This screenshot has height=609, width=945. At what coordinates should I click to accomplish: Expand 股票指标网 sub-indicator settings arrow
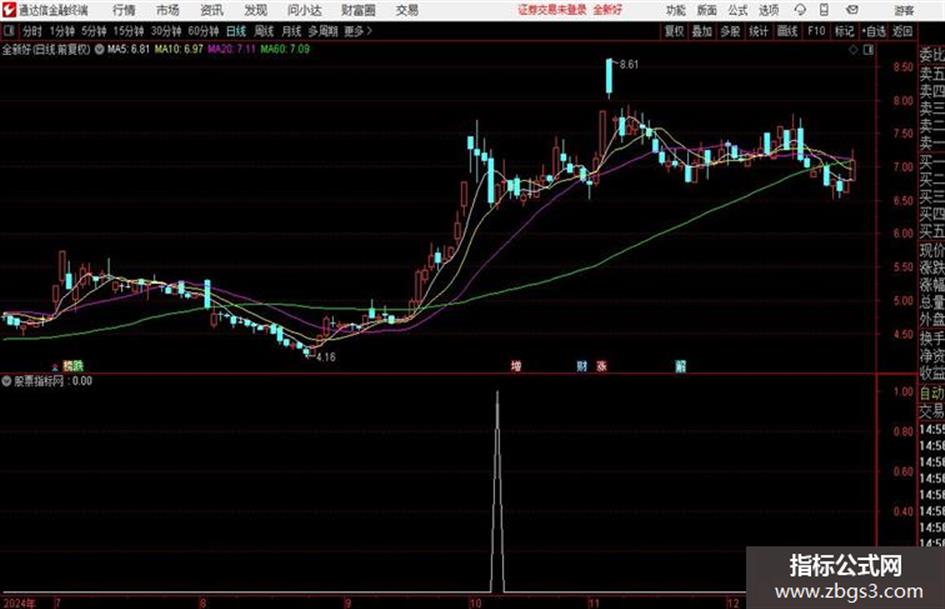point(7,380)
